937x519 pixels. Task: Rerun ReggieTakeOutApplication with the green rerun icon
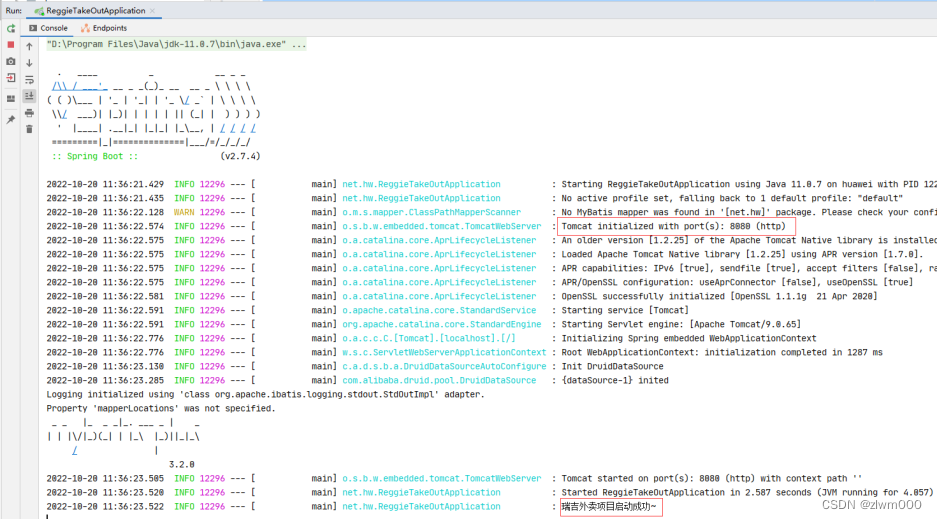11,28
